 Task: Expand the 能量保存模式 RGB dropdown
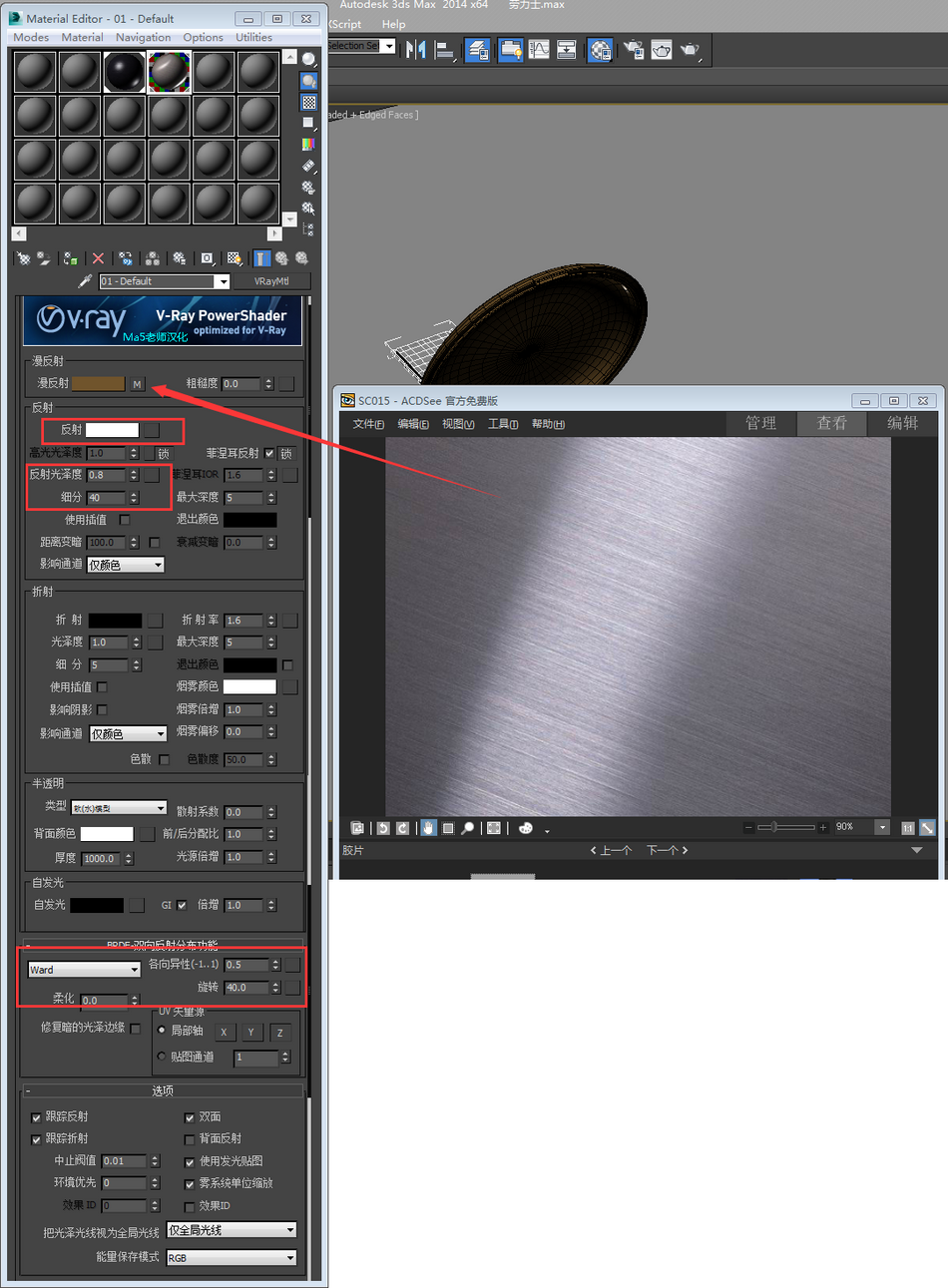232,1258
